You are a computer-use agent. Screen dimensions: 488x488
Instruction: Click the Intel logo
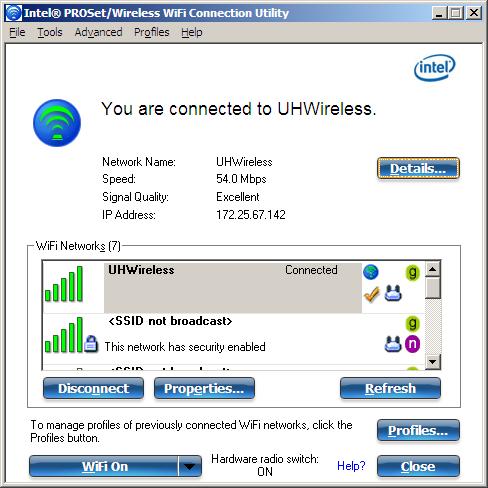tap(435, 68)
